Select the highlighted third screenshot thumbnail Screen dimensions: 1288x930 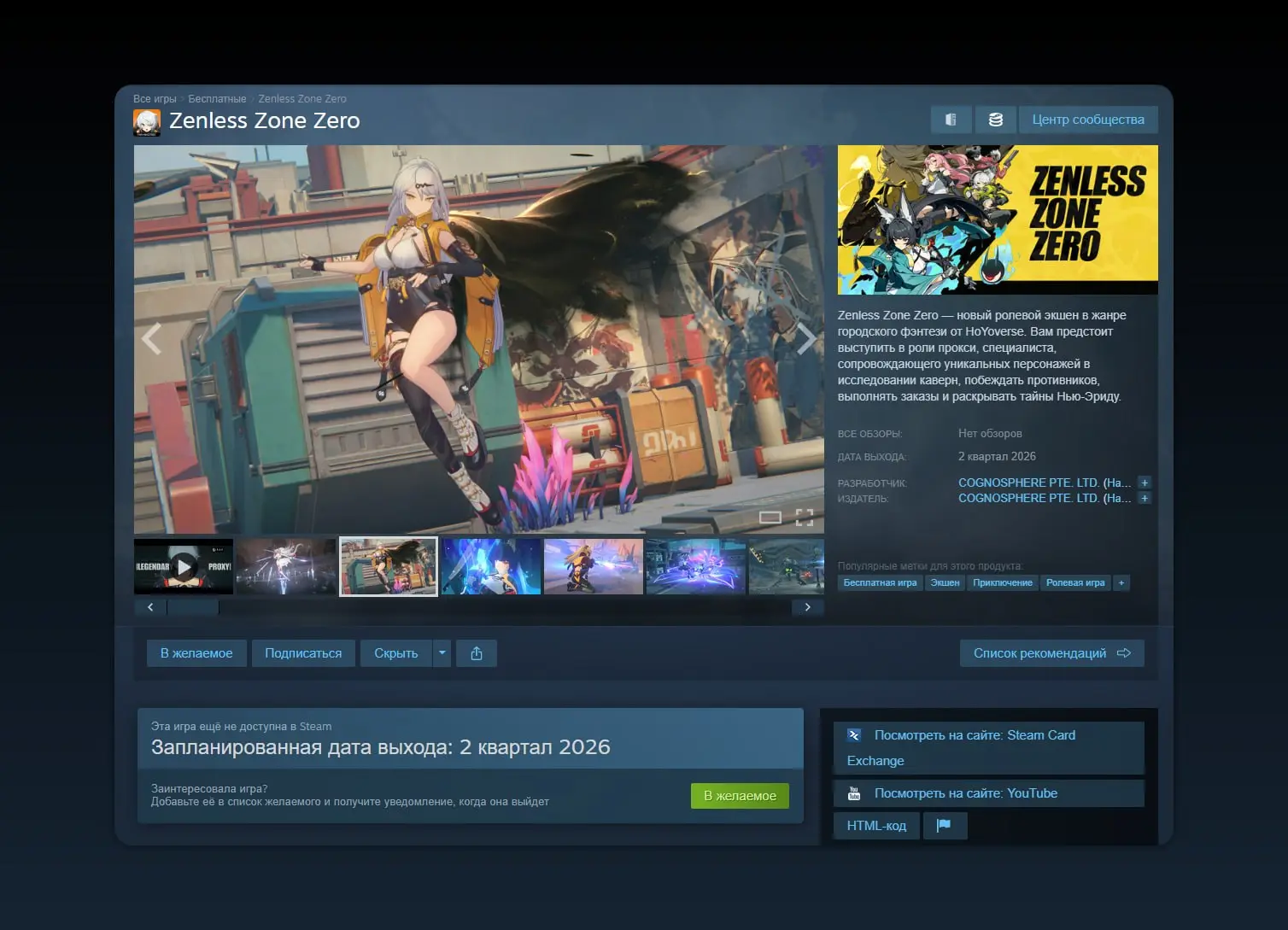pyautogui.click(x=389, y=566)
